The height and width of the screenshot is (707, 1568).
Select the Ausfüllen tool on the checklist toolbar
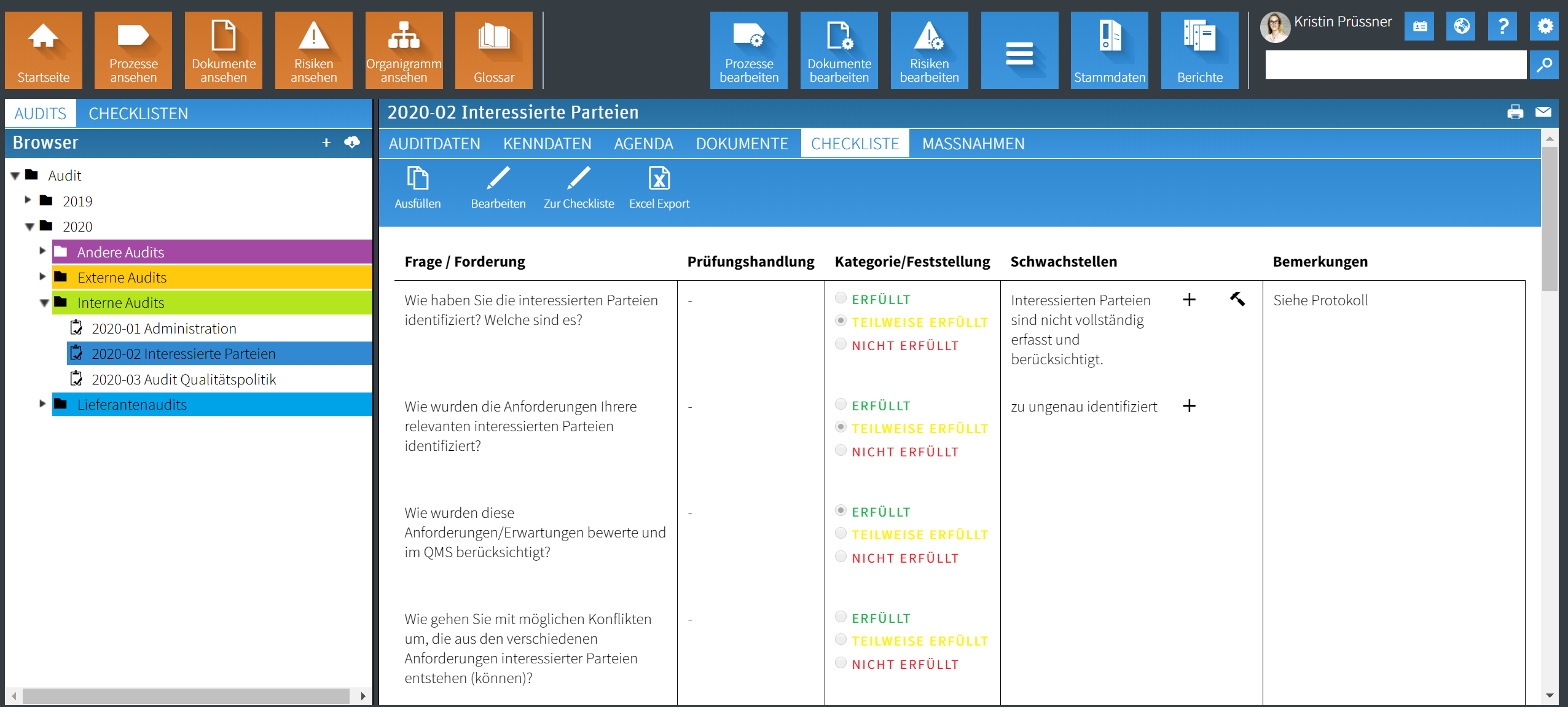418,186
